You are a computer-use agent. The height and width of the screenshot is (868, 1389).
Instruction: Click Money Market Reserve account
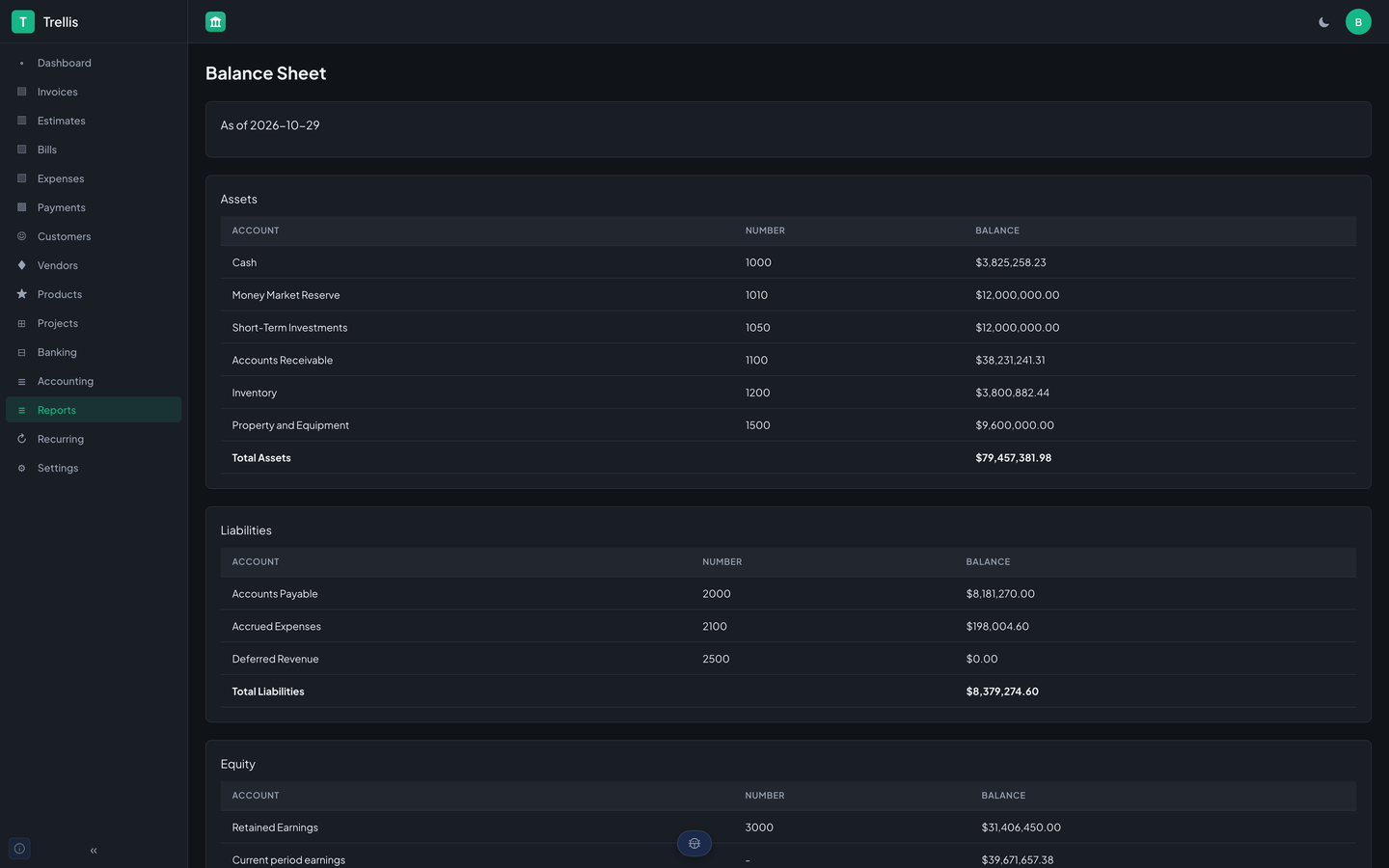click(x=286, y=295)
